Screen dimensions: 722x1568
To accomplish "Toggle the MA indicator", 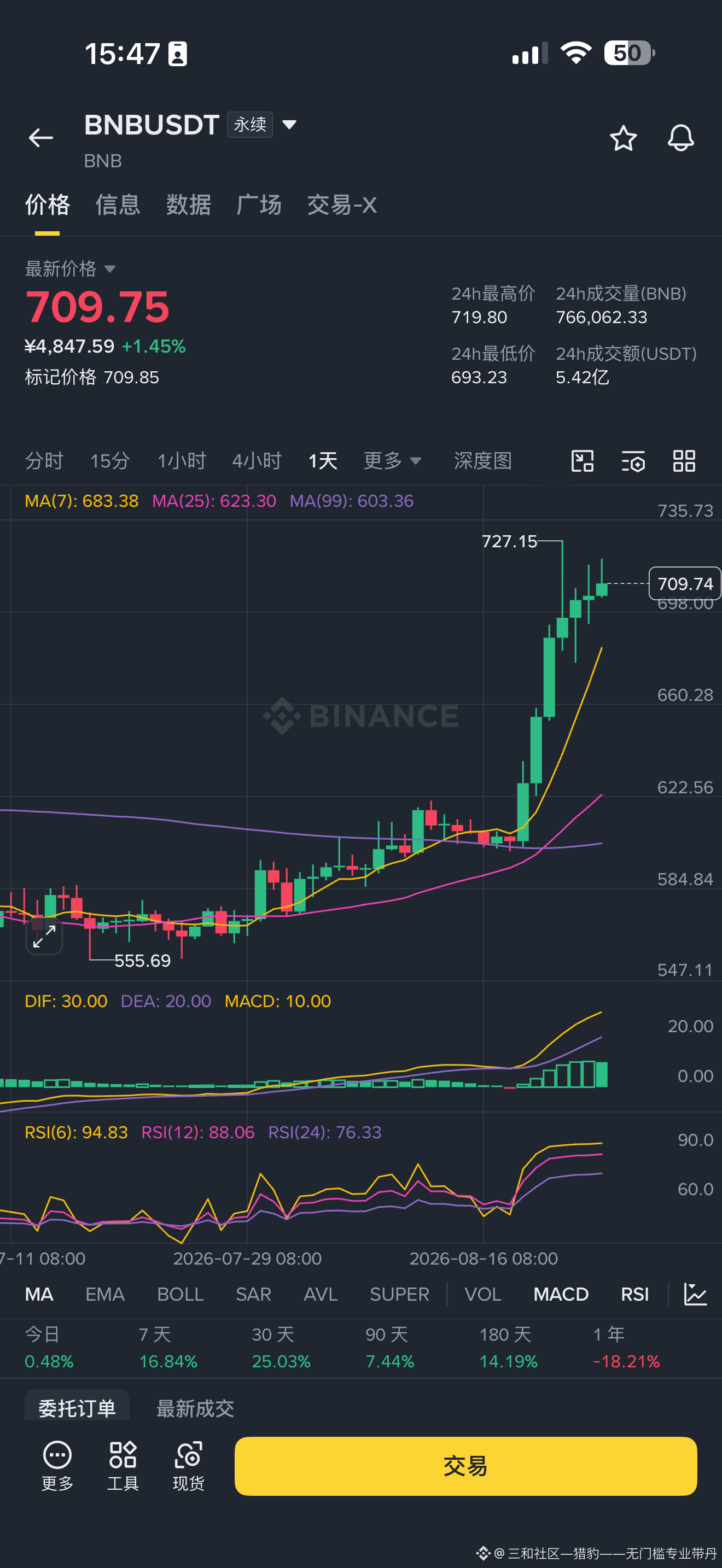I will (39, 1294).
